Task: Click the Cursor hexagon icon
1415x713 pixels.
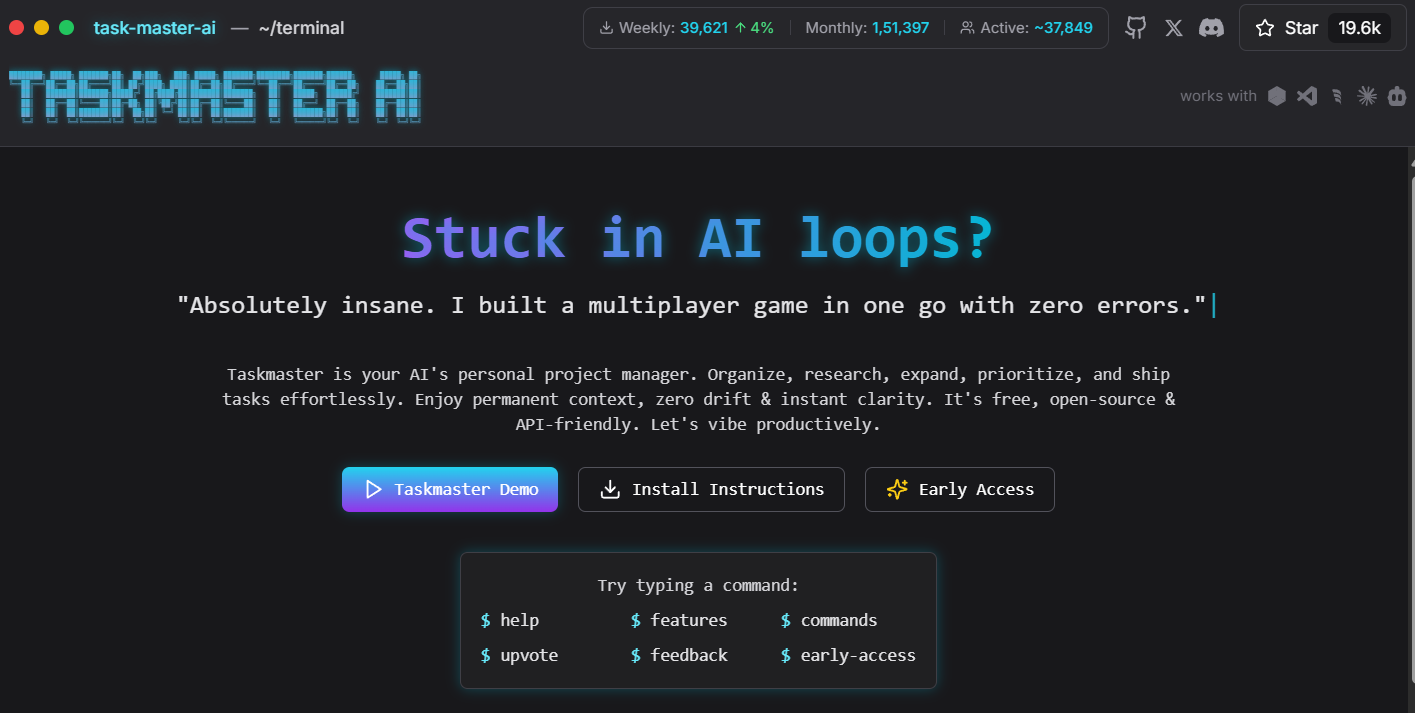Action: coord(1277,96)
